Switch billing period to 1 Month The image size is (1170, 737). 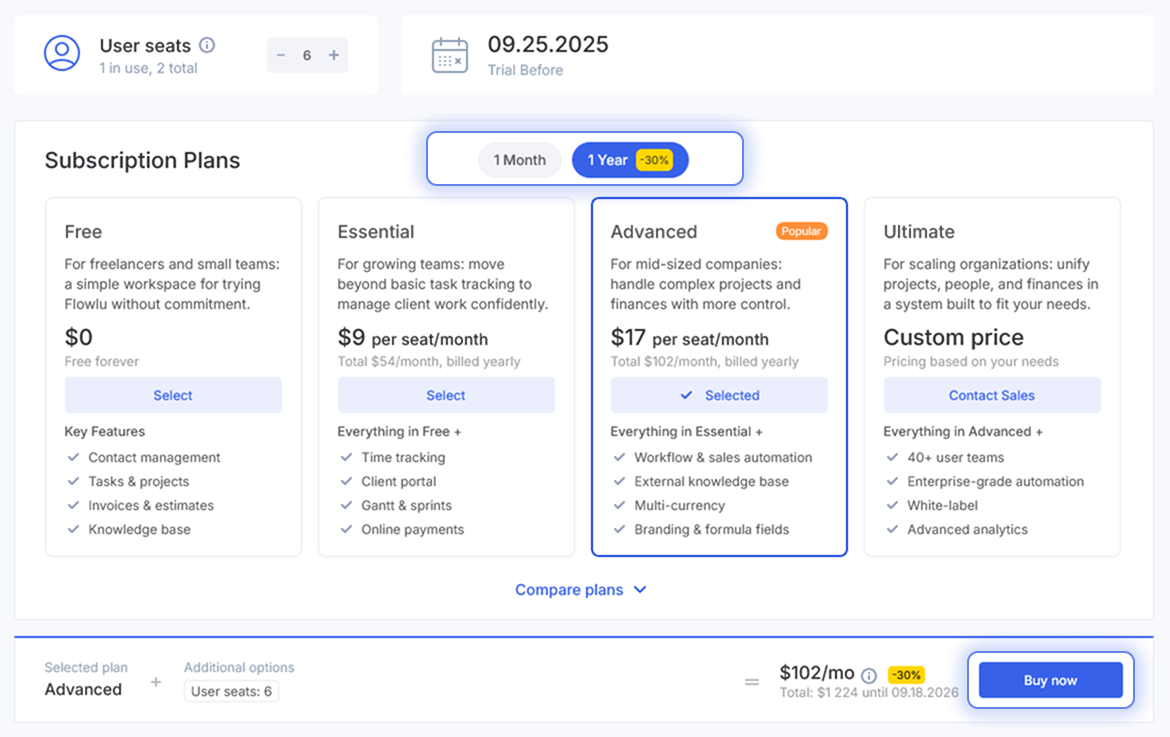[x=519, y=160]
